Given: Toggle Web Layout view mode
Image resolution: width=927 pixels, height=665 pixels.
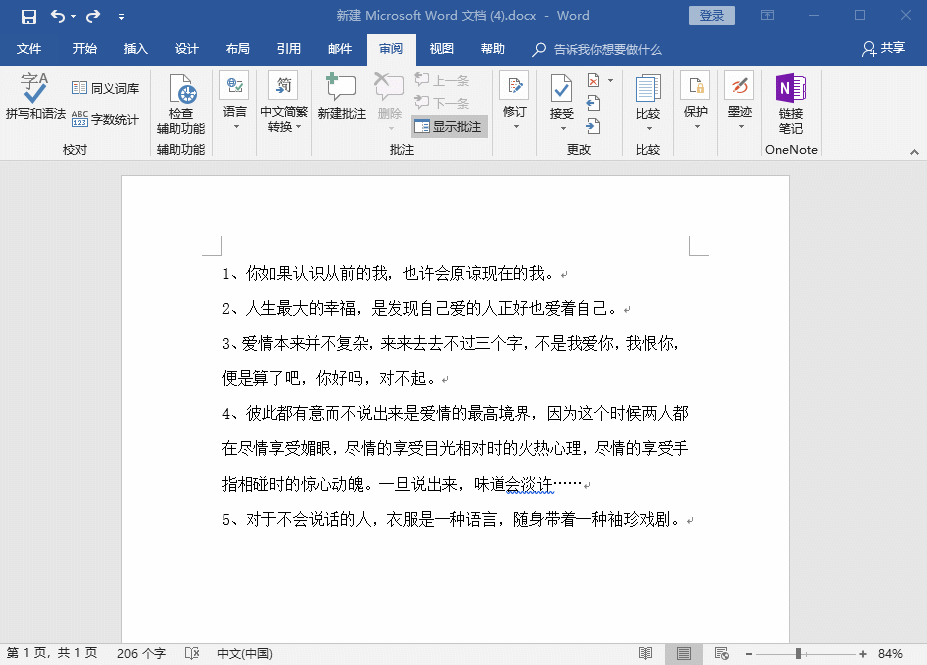Looking at the screenshot, I should 721,653.
